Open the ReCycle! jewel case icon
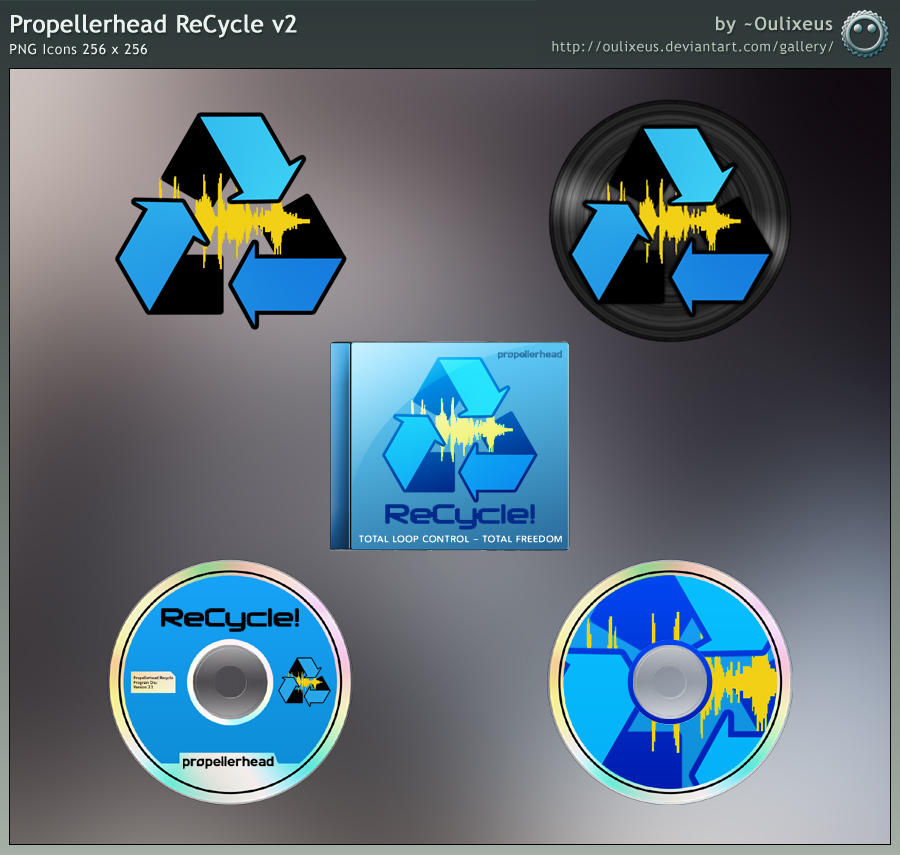The width and height of the screenshot is (900, 855). coord(448,445)
